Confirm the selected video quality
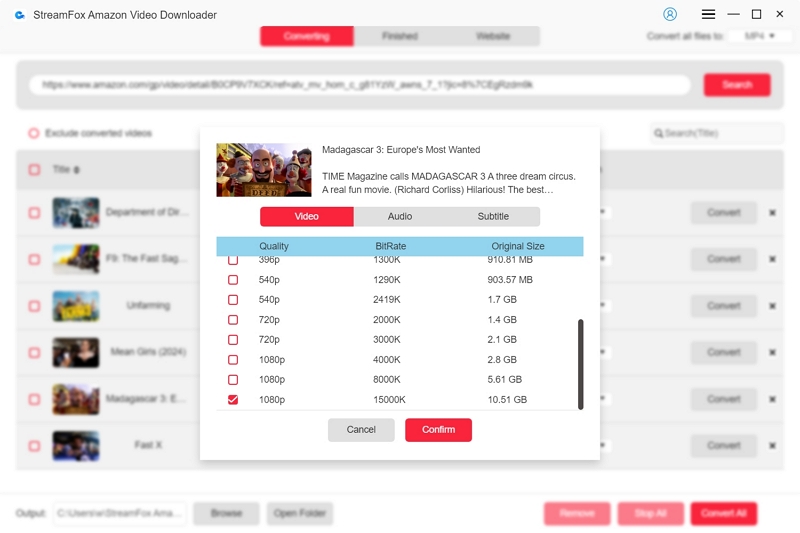This screenshot has height=533, width=800. (438, 429)
